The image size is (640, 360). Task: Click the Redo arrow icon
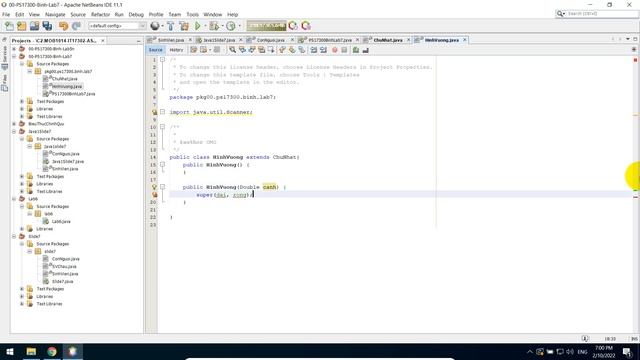pos(76,26)
